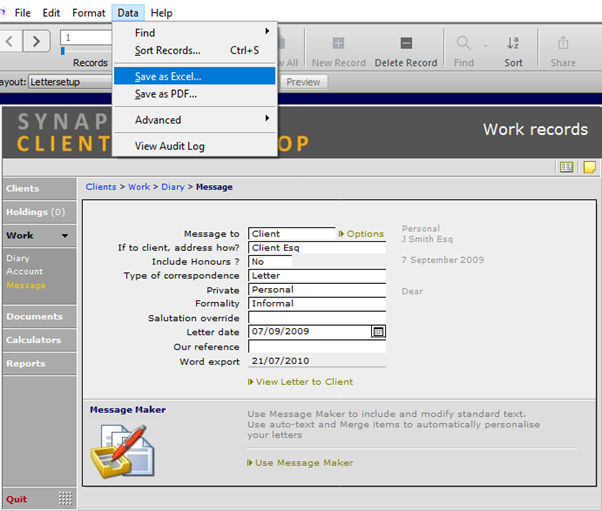Follow the Work breadcrumb link
Image resolution: width=602 pixels, height=511 pixels.
[x=139, y=187]
